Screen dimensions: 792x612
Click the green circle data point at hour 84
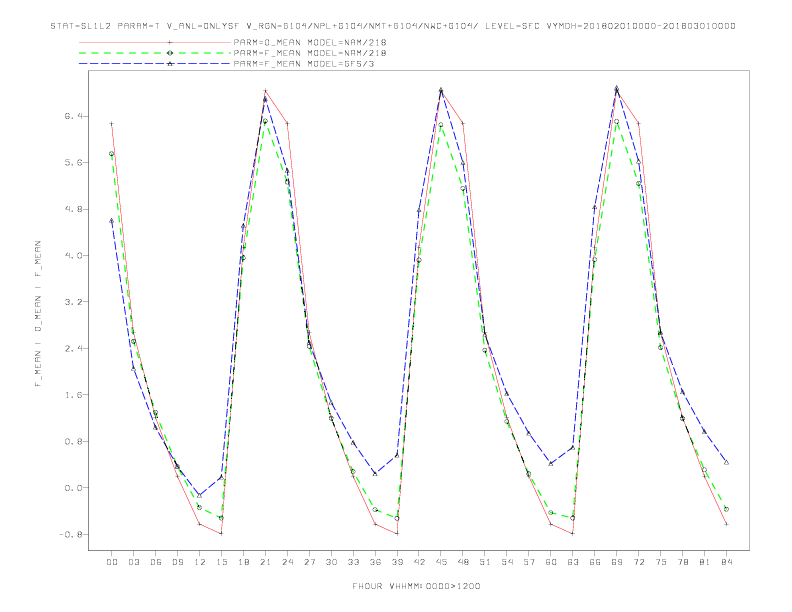(x=726, y=509)
